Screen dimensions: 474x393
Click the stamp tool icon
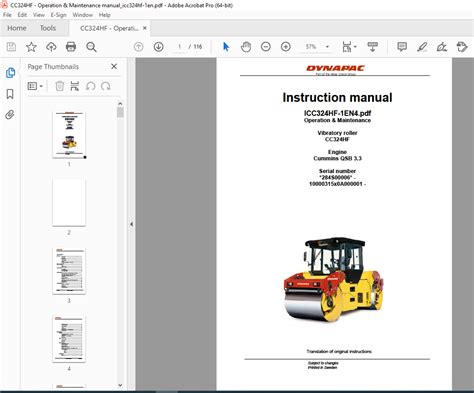pos(462,47)
